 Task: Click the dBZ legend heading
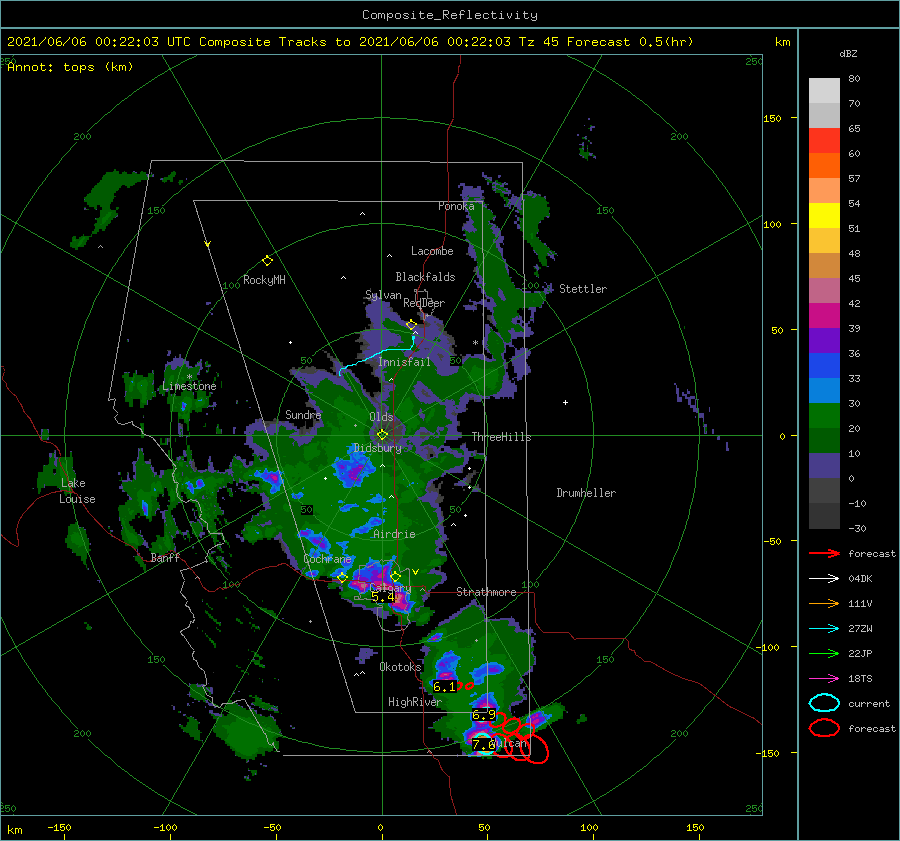(848, 54)
